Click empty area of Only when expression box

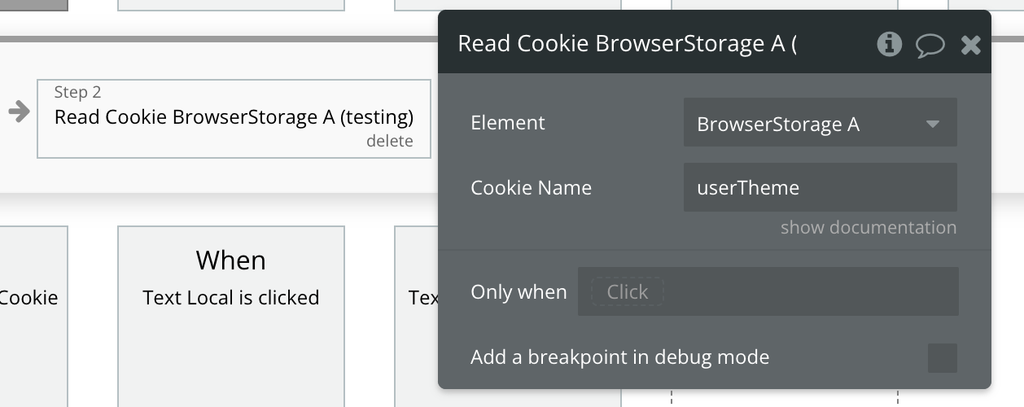(x=810, y=291)
